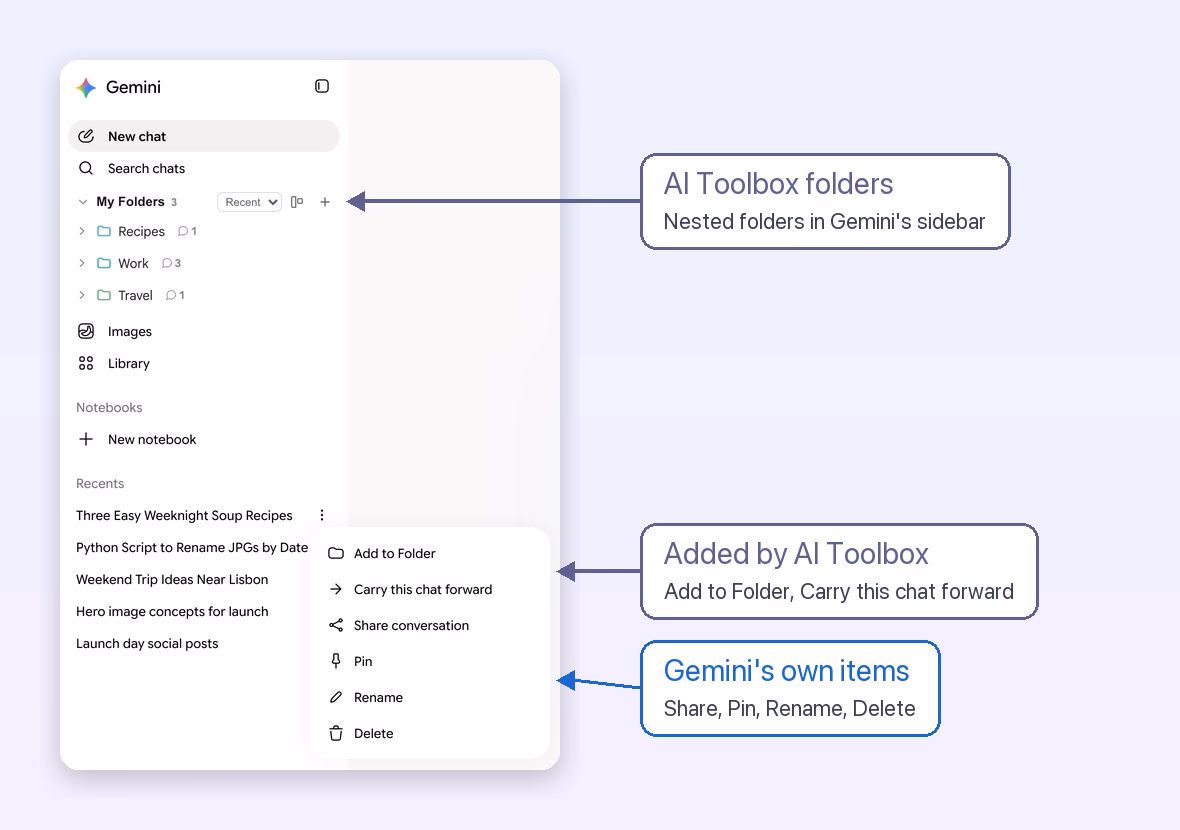Viewport: 1180px width, 830px height.
Task: Click the chat count badge on Work
Action: (172, 263)
